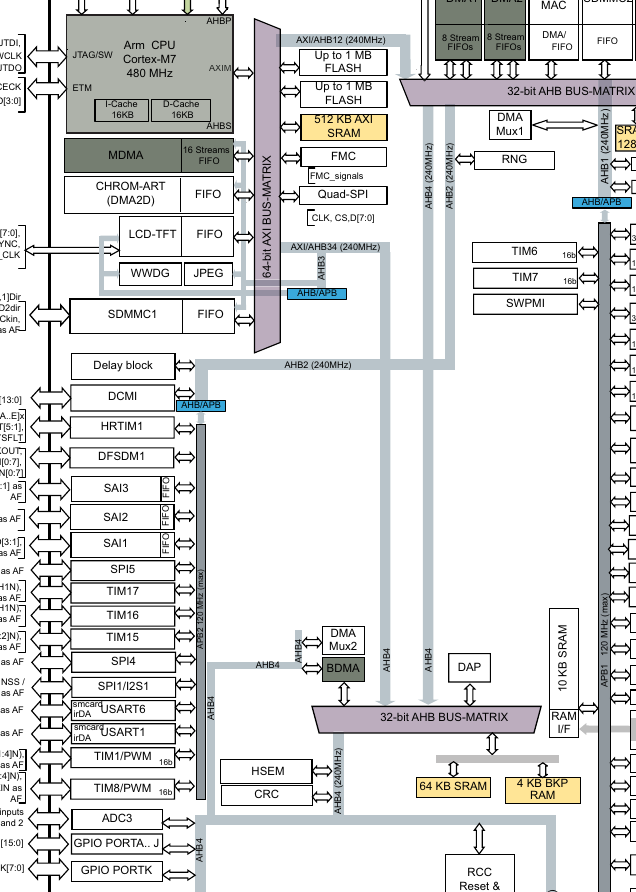
Task: Click the 64 KB SRAM box
Action: click(453, 787)
